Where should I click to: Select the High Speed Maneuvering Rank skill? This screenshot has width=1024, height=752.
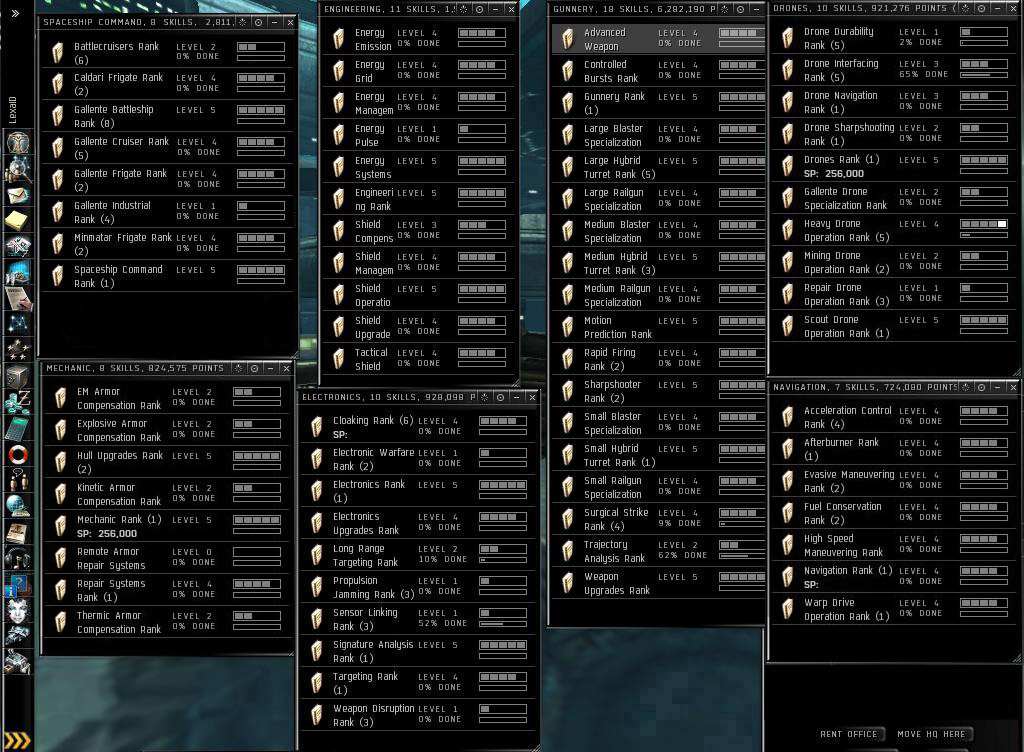click(892, 545)
